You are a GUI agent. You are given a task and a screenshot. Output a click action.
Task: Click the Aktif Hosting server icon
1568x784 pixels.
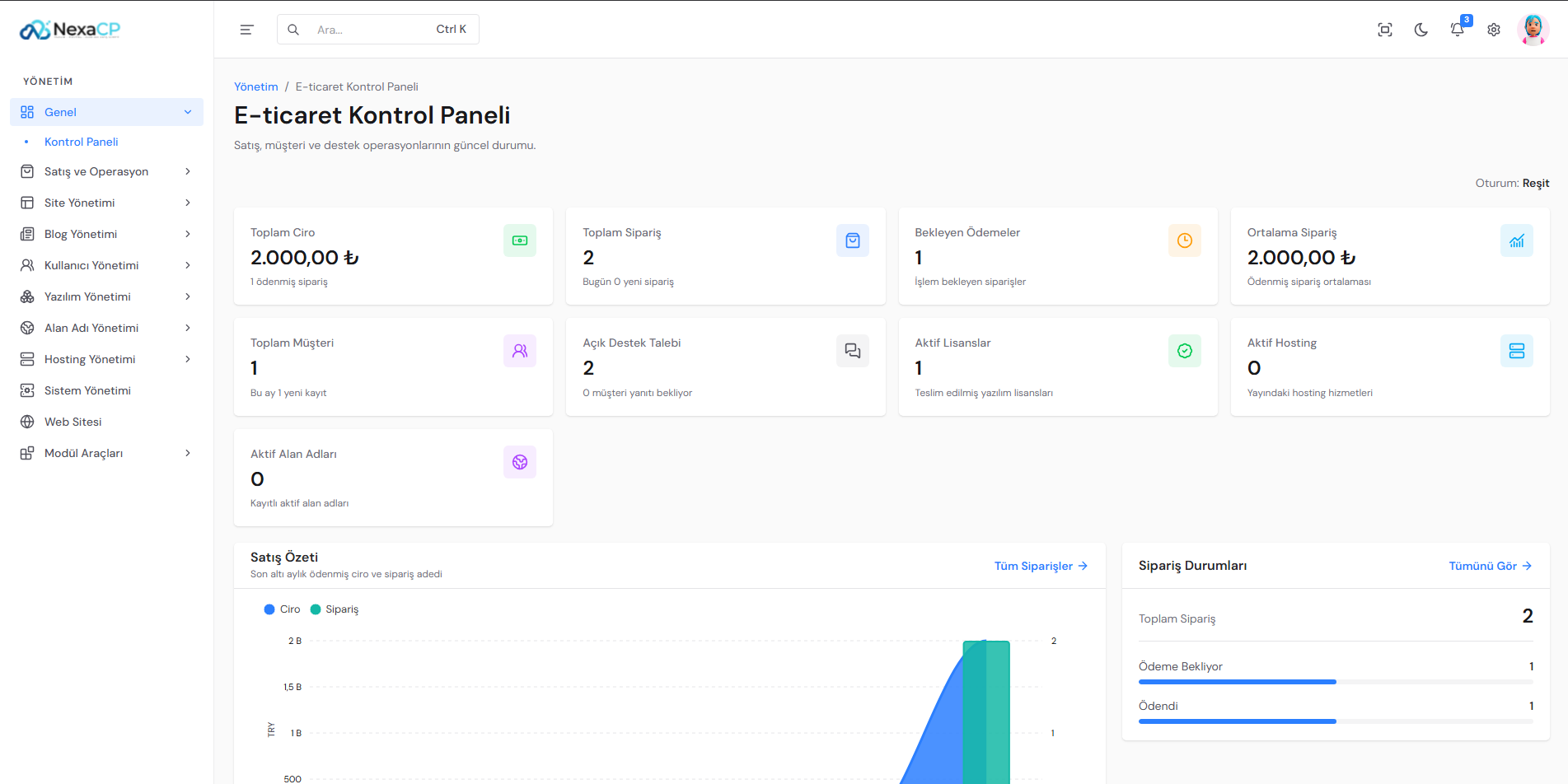(1517, 351)
